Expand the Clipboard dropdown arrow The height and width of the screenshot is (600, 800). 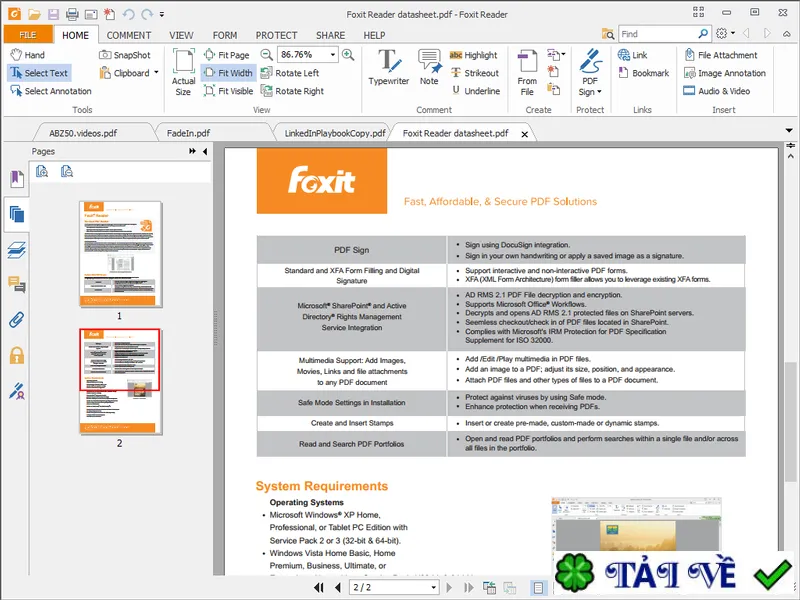tap(156, 72)
